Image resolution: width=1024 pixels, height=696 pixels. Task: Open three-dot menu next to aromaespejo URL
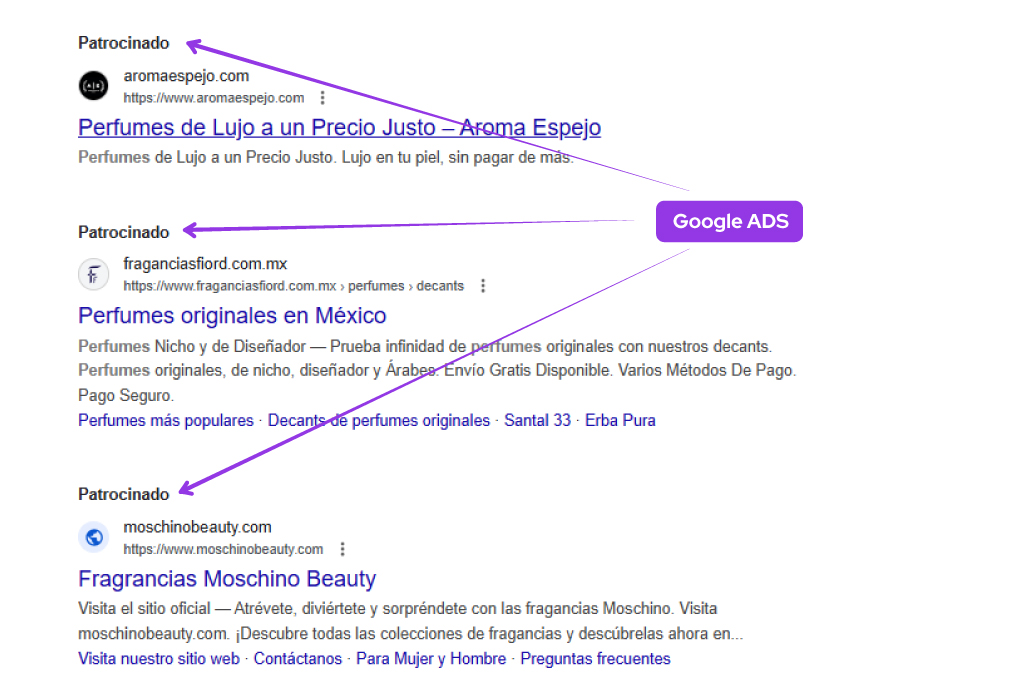click(x=322, y=98)
